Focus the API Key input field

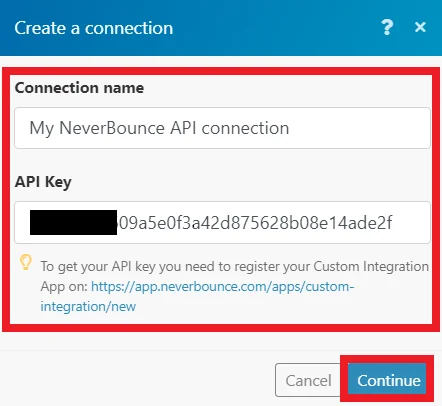[222, 222]
